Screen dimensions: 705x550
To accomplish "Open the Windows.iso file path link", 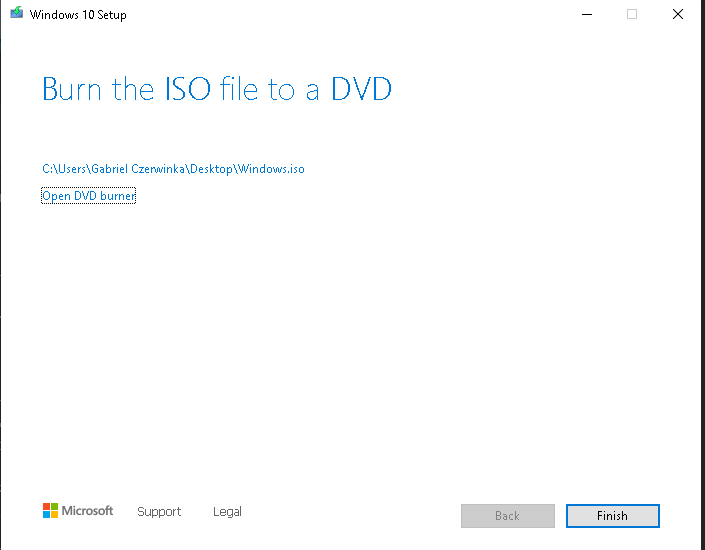I will click(x=173, y=169).
